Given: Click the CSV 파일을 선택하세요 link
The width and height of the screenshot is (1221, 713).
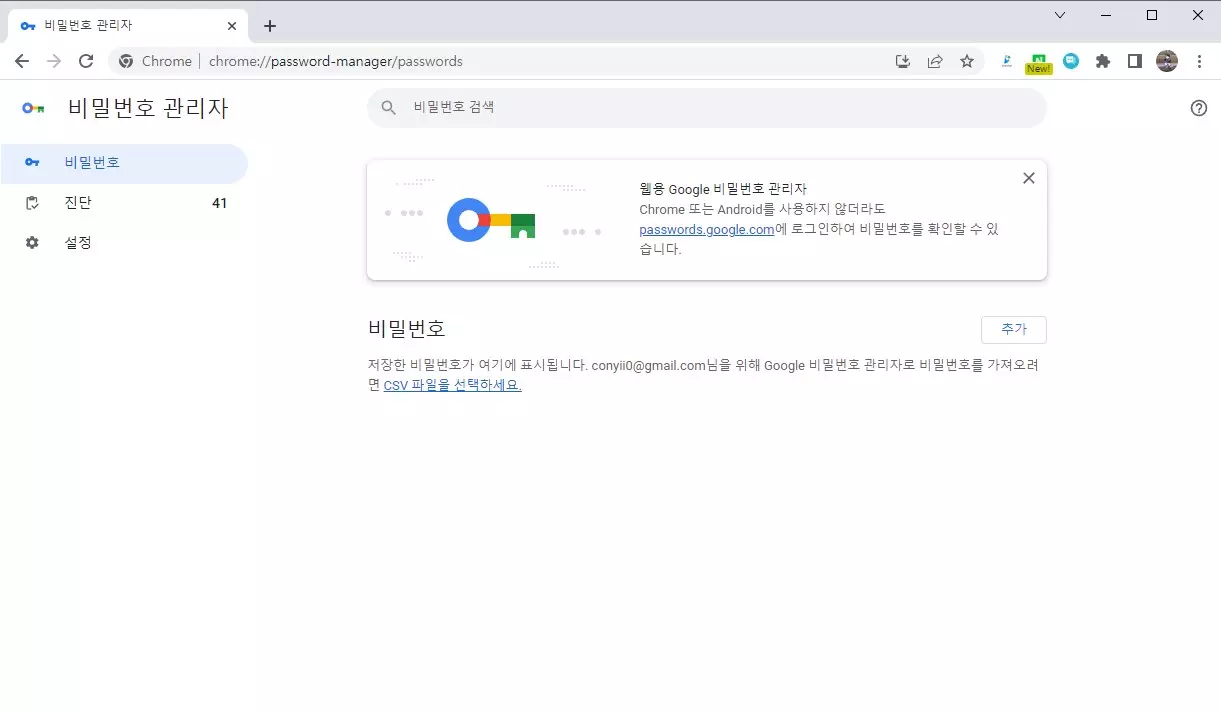Looking at the screenshot, I should (452, 385).
